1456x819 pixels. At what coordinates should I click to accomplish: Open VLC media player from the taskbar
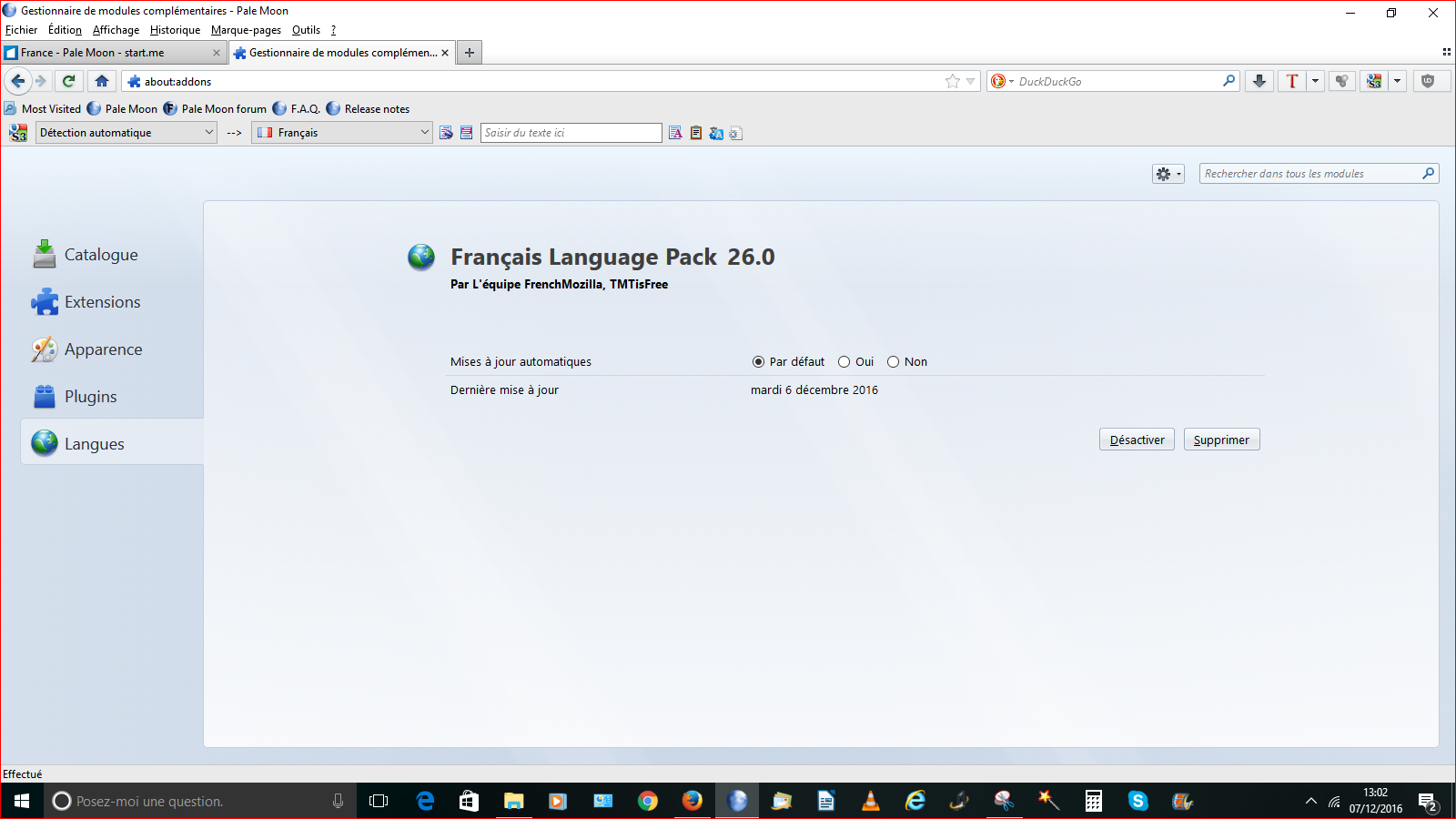871,801
